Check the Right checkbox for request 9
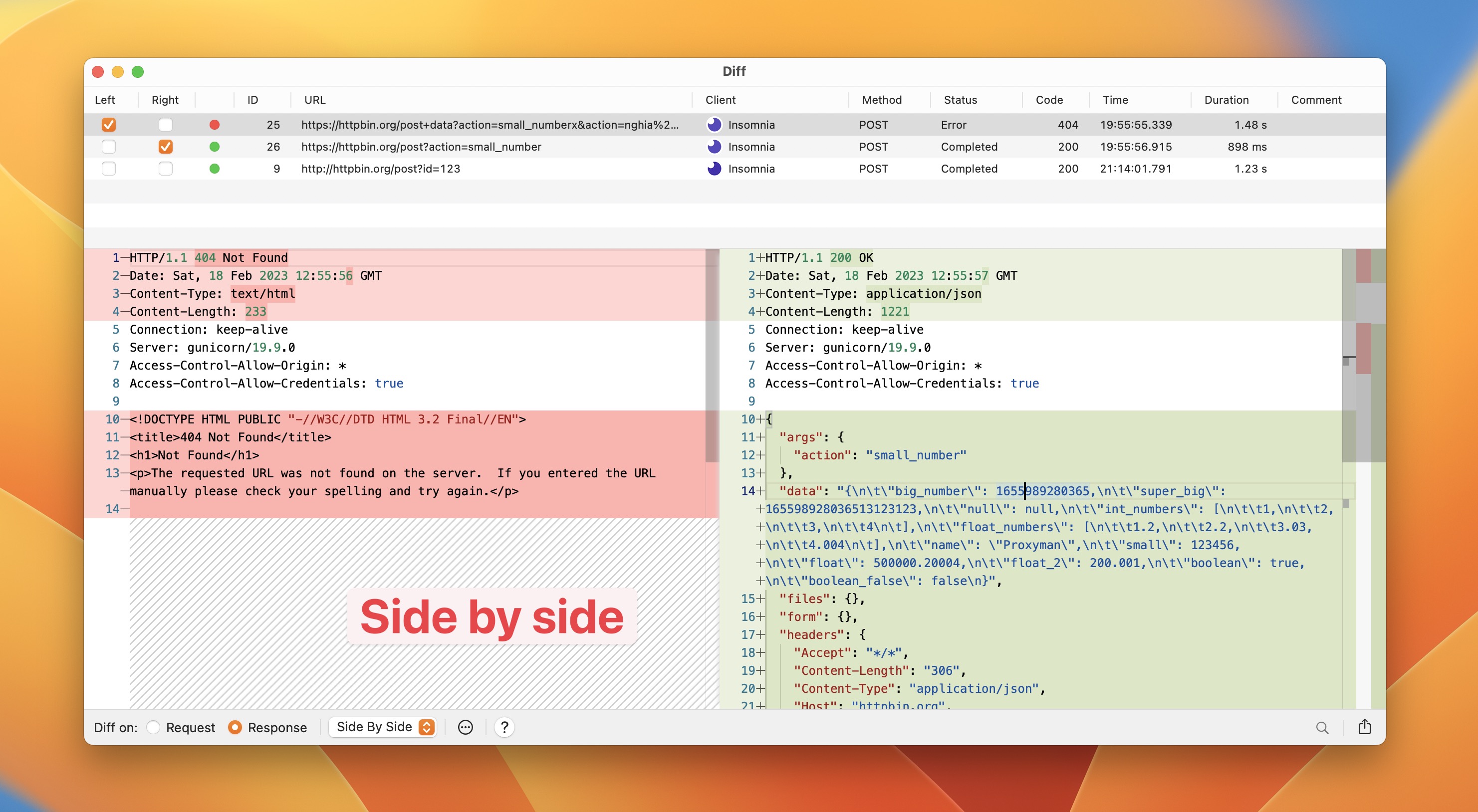This screenshot has width=1478, height=812. pos(165,169)
